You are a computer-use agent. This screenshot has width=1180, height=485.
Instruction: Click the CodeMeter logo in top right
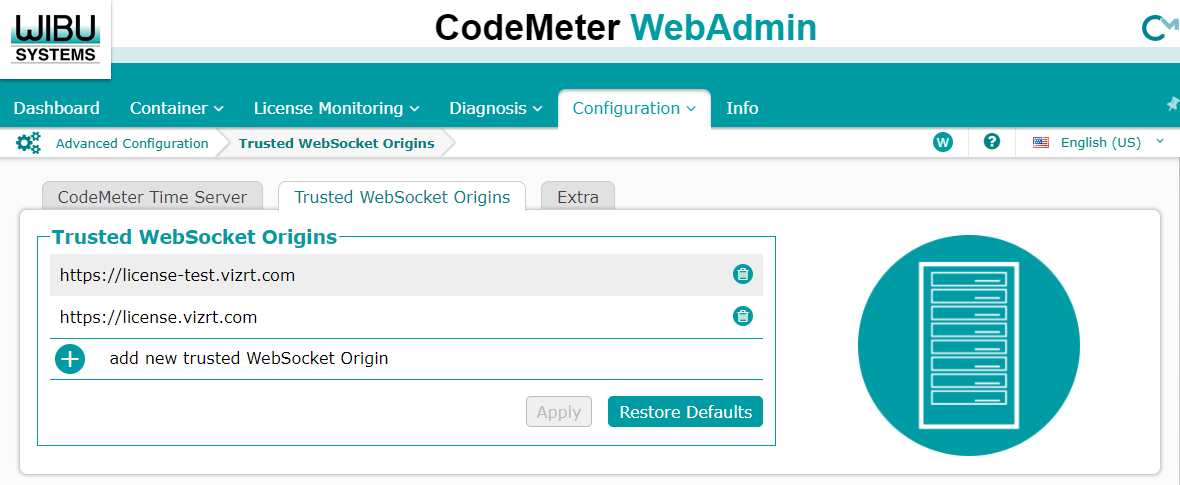(x=1159, y=29)
